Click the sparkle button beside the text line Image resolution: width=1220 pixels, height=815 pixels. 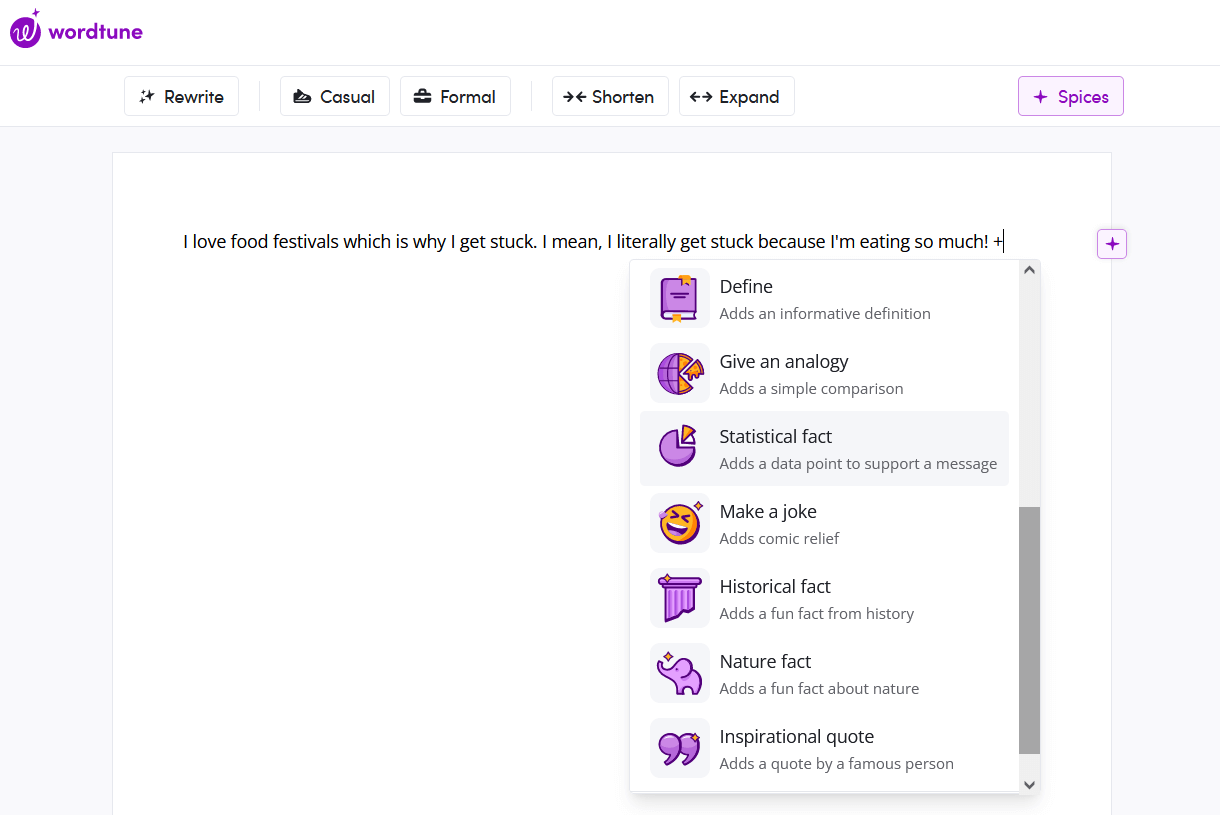pyautogui.click(x=1112, y=243)
